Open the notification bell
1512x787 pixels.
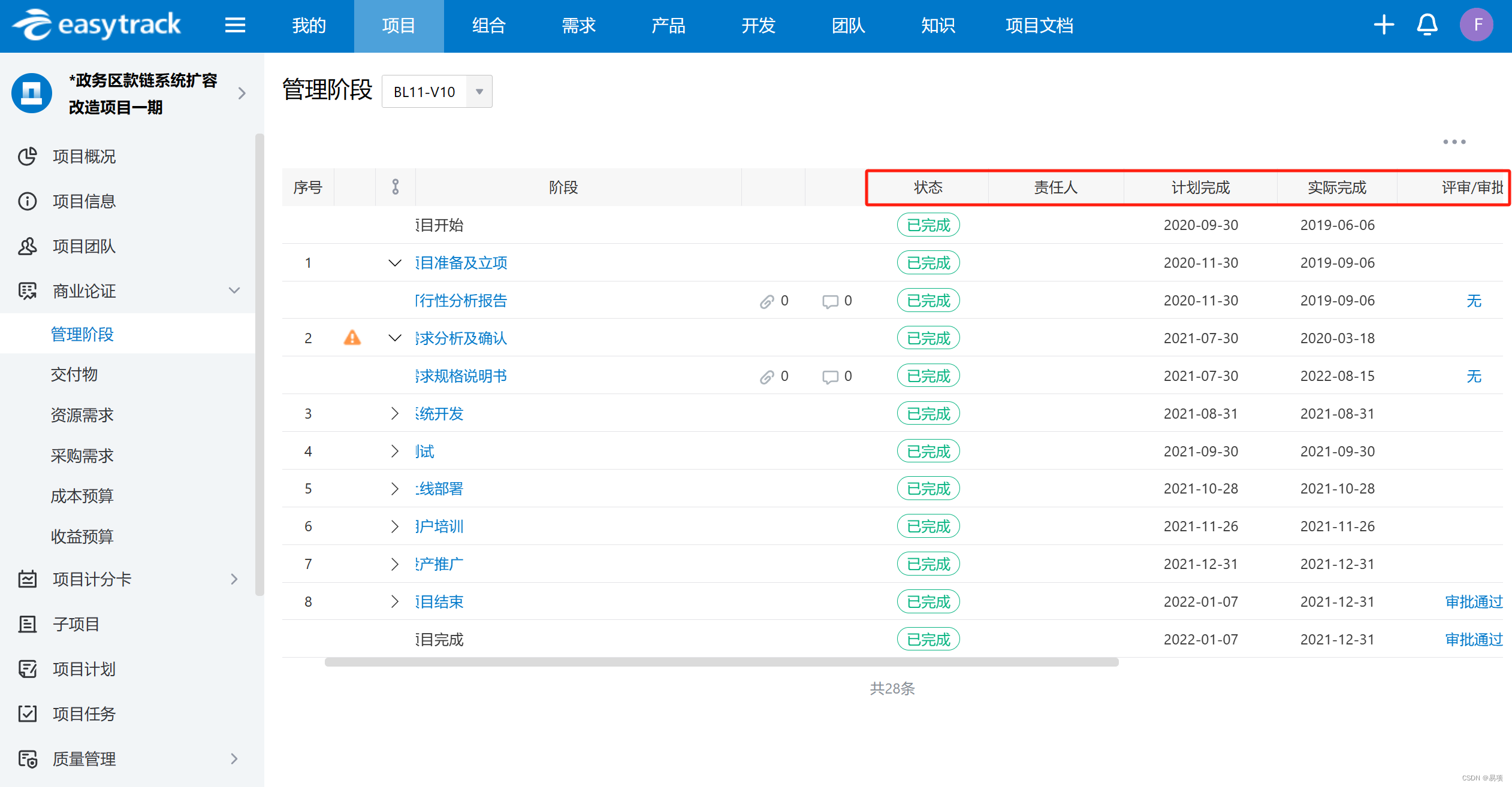coord(1427,25)
